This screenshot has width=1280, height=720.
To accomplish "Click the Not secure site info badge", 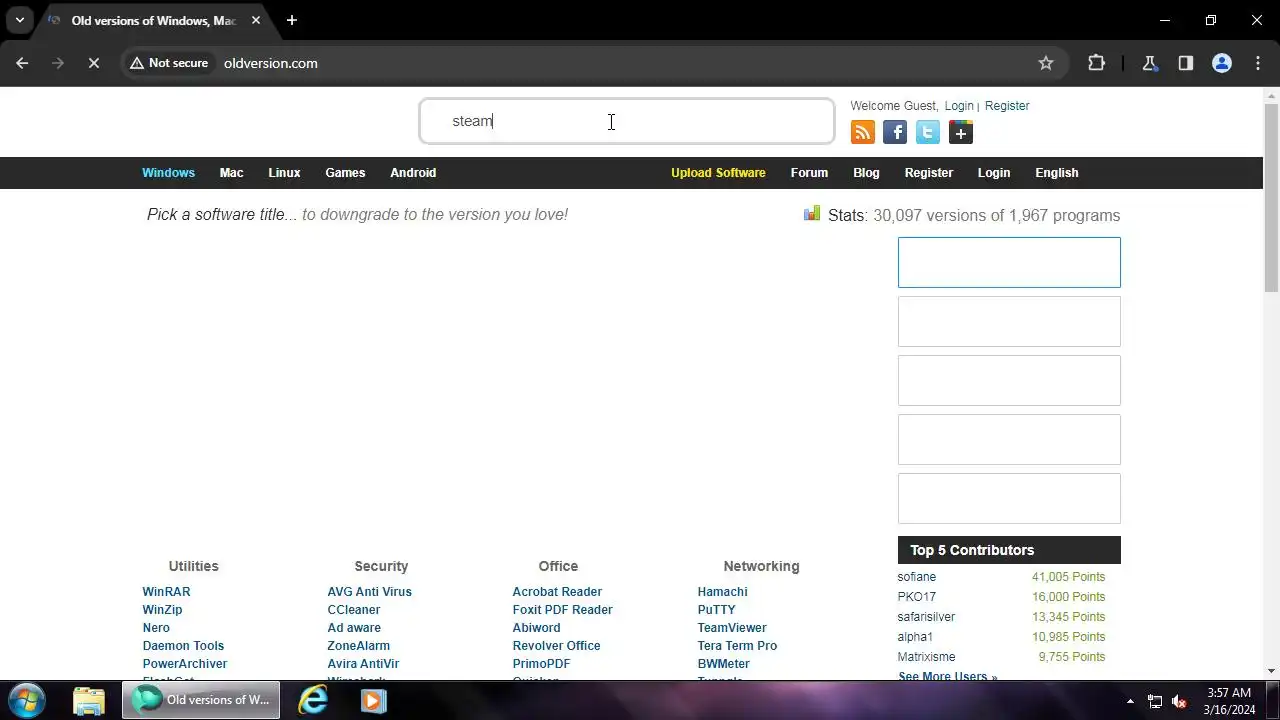I will (x=169, y=63).
